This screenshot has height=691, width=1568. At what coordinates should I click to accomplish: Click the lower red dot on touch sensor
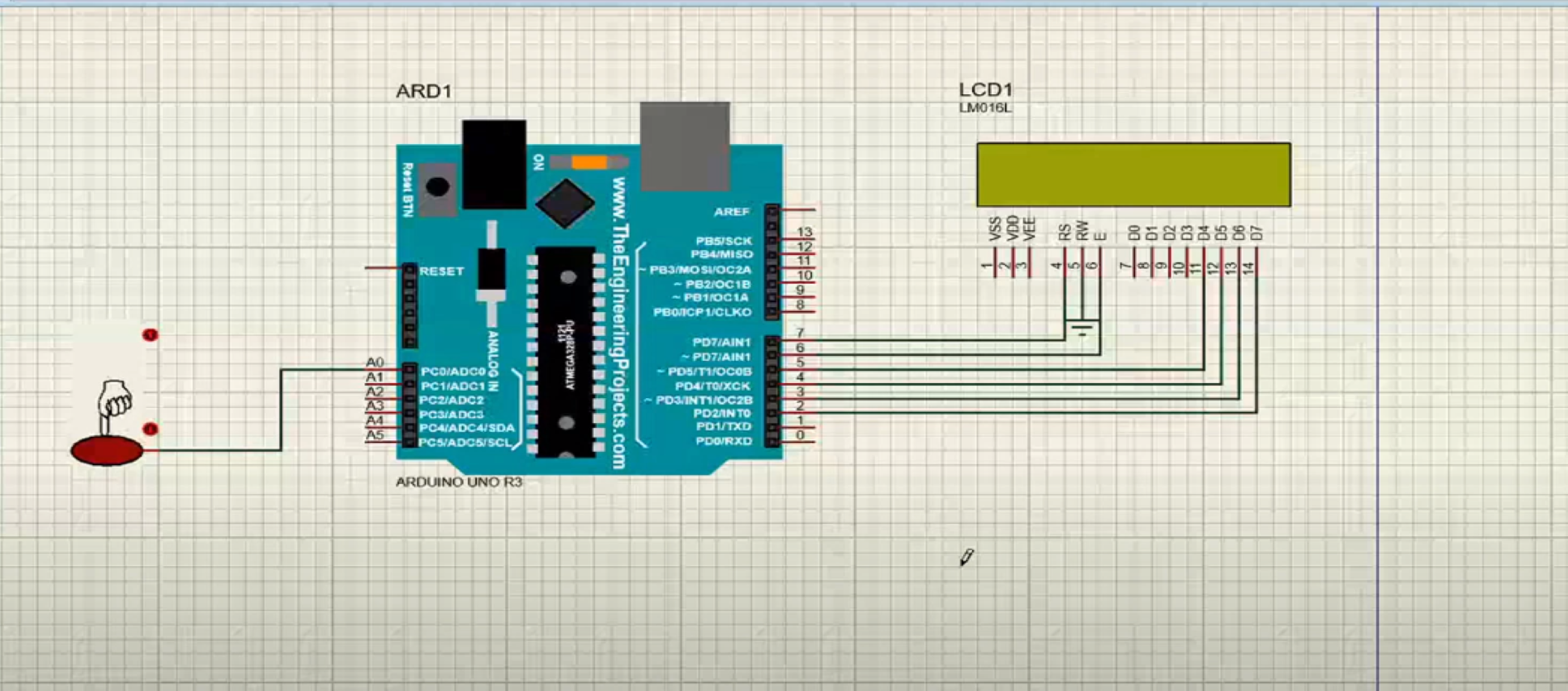pyautogui.click(x=150, y=429)
